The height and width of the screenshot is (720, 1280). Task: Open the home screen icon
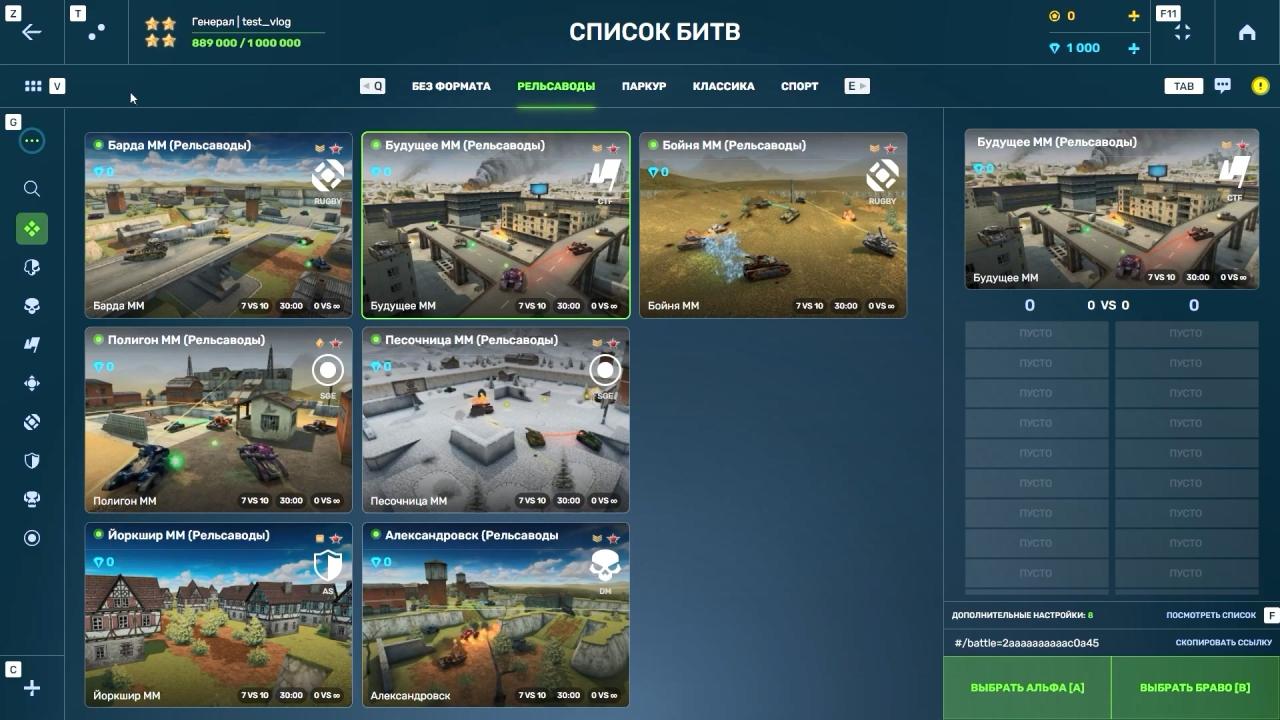tap(1247, 32)
